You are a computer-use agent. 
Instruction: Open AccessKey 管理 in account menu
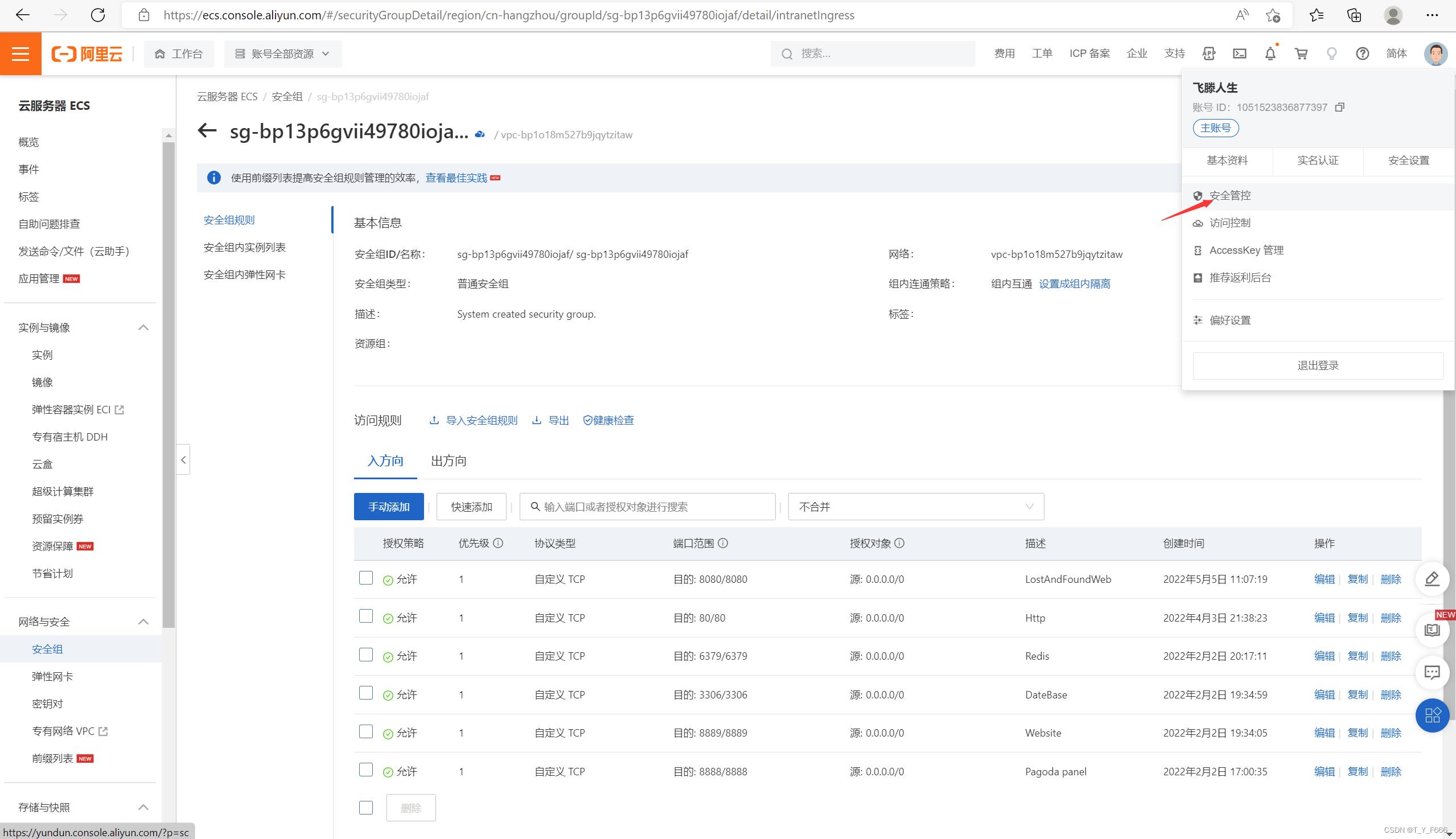[x=1318, y=250]
